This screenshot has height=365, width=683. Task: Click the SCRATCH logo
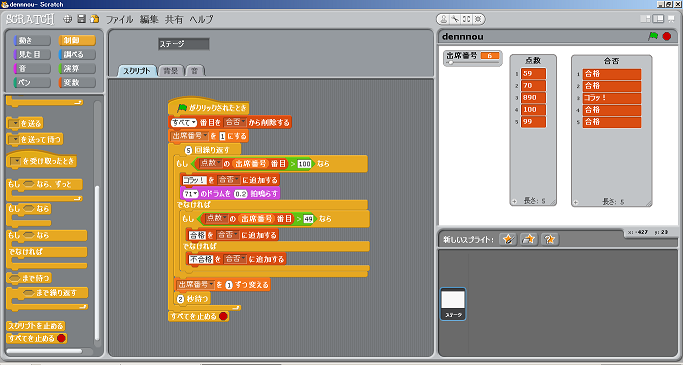click(x=30, y=20)
